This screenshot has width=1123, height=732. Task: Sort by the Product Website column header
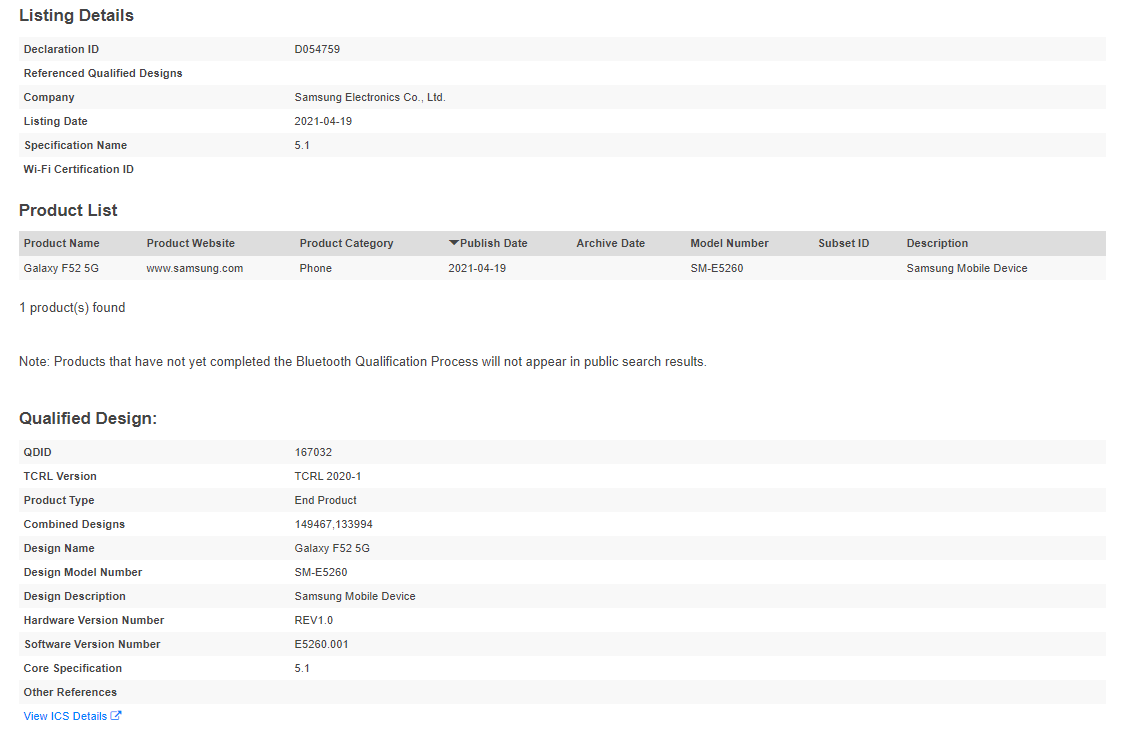tap(190, 243)
